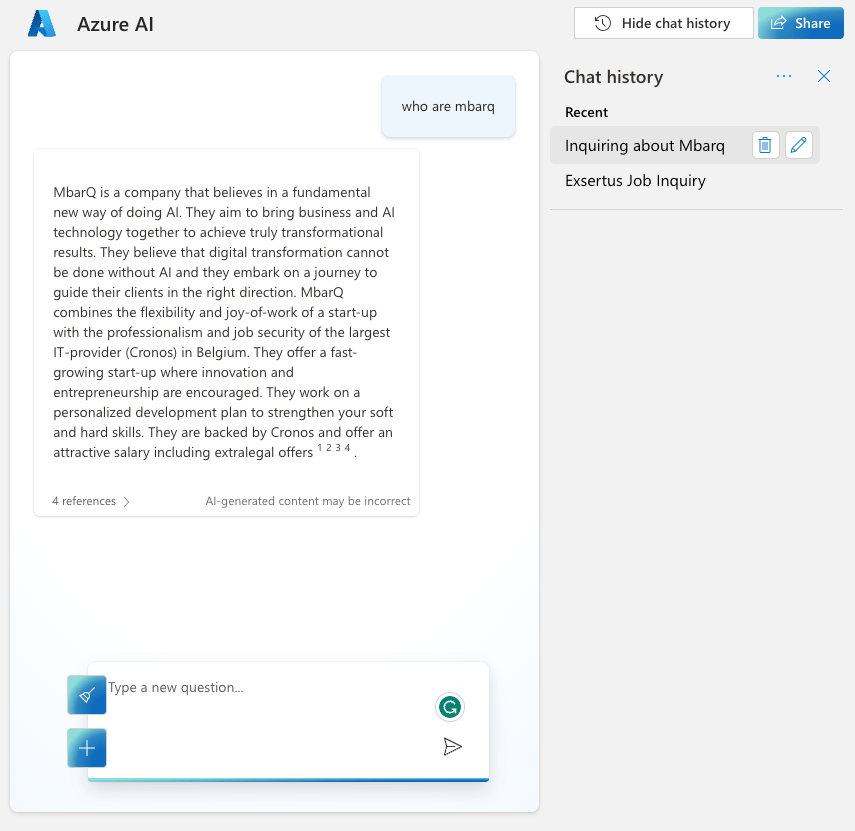Open the Grammarly icon in the input box
The image size is (855, 831).
coord(450,708)
